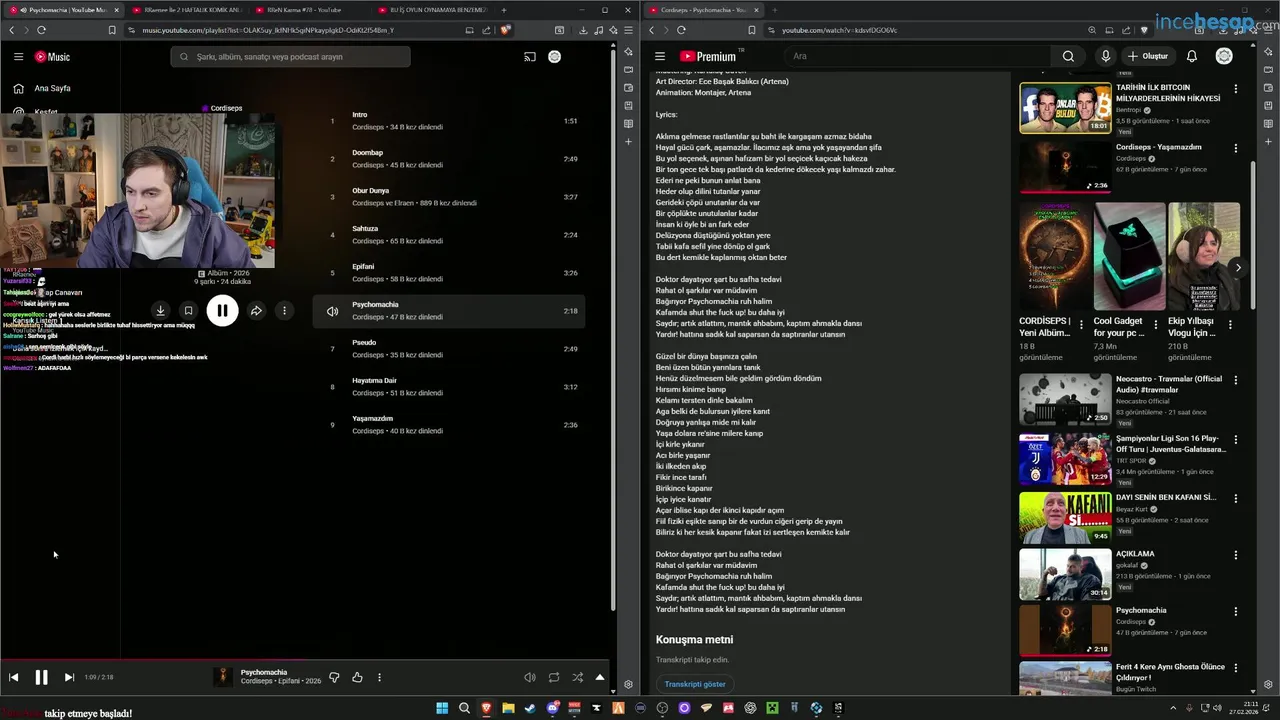Screen dimensions: 1280x720
Task: Click the YouTube Music logo
Action: click(52, 57)
